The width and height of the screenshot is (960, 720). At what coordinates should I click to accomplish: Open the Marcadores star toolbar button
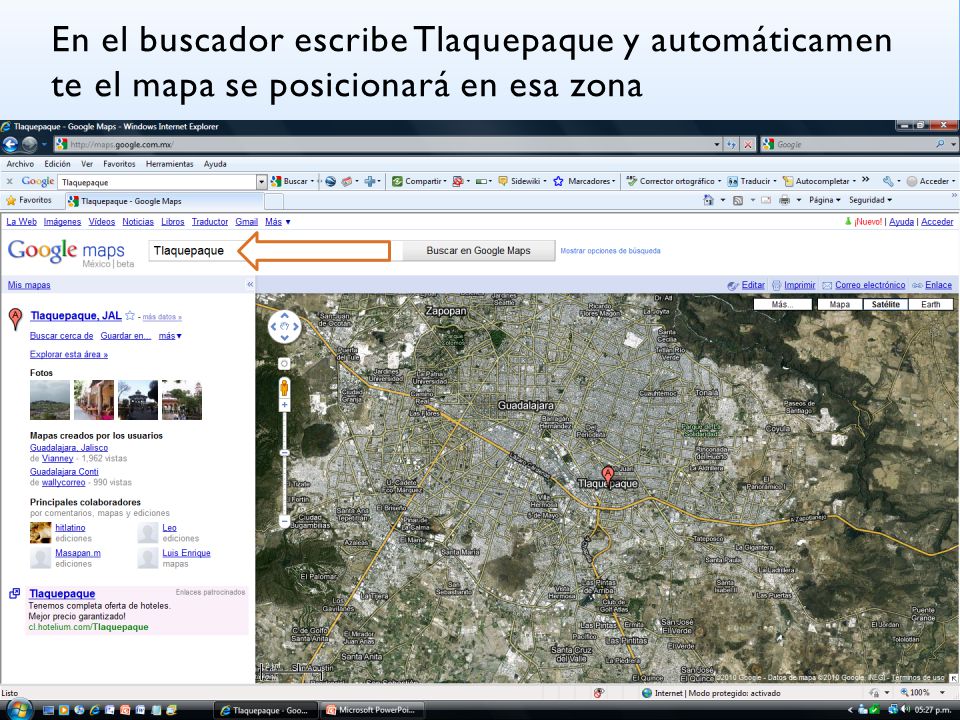584,181
